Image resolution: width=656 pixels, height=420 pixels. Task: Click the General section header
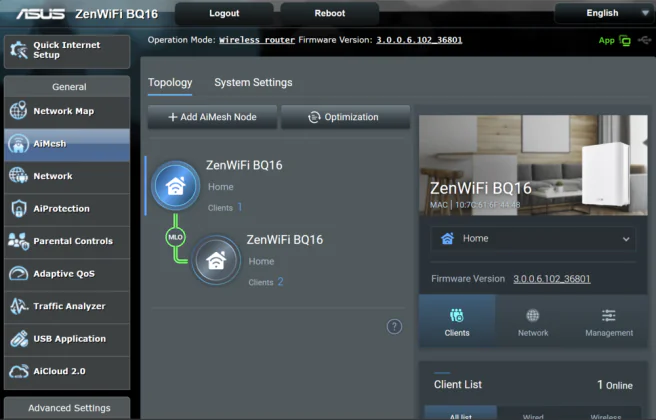pos(67,87)
